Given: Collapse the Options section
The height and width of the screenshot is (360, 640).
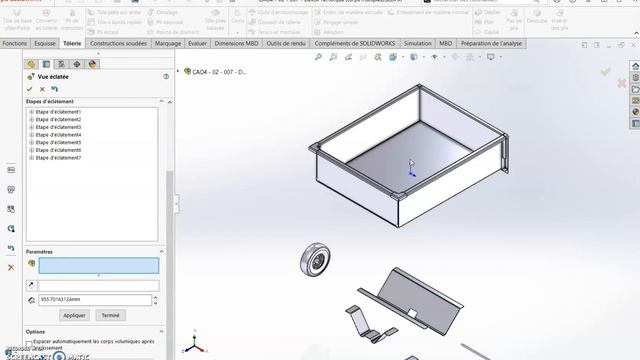Looking at the screenshot, I should click(x=162, y=331).
